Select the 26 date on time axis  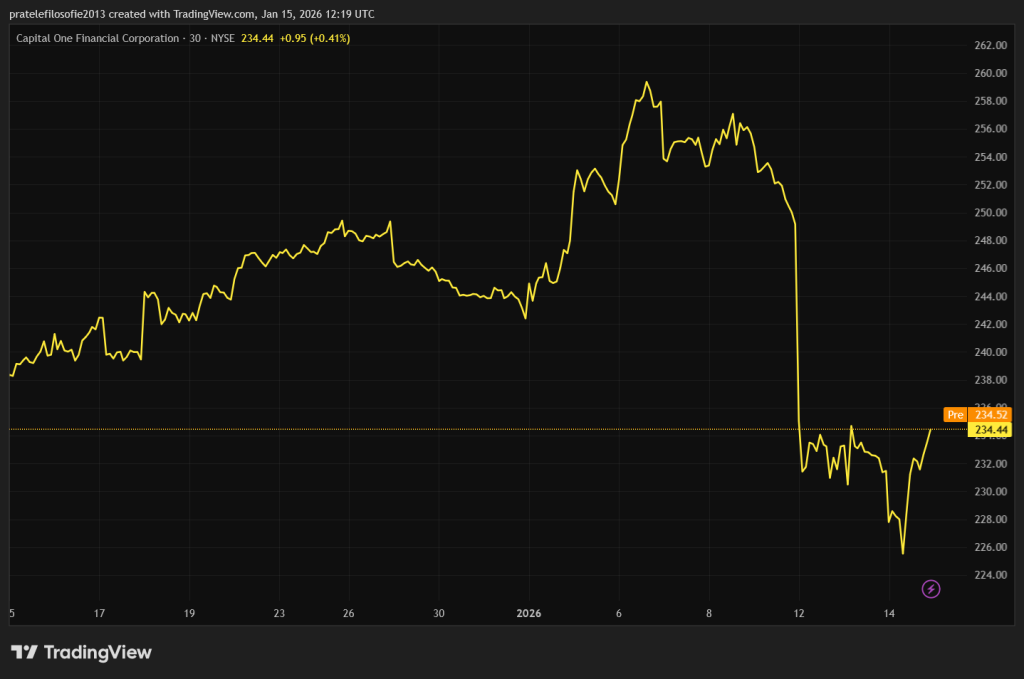coord(348,613)
